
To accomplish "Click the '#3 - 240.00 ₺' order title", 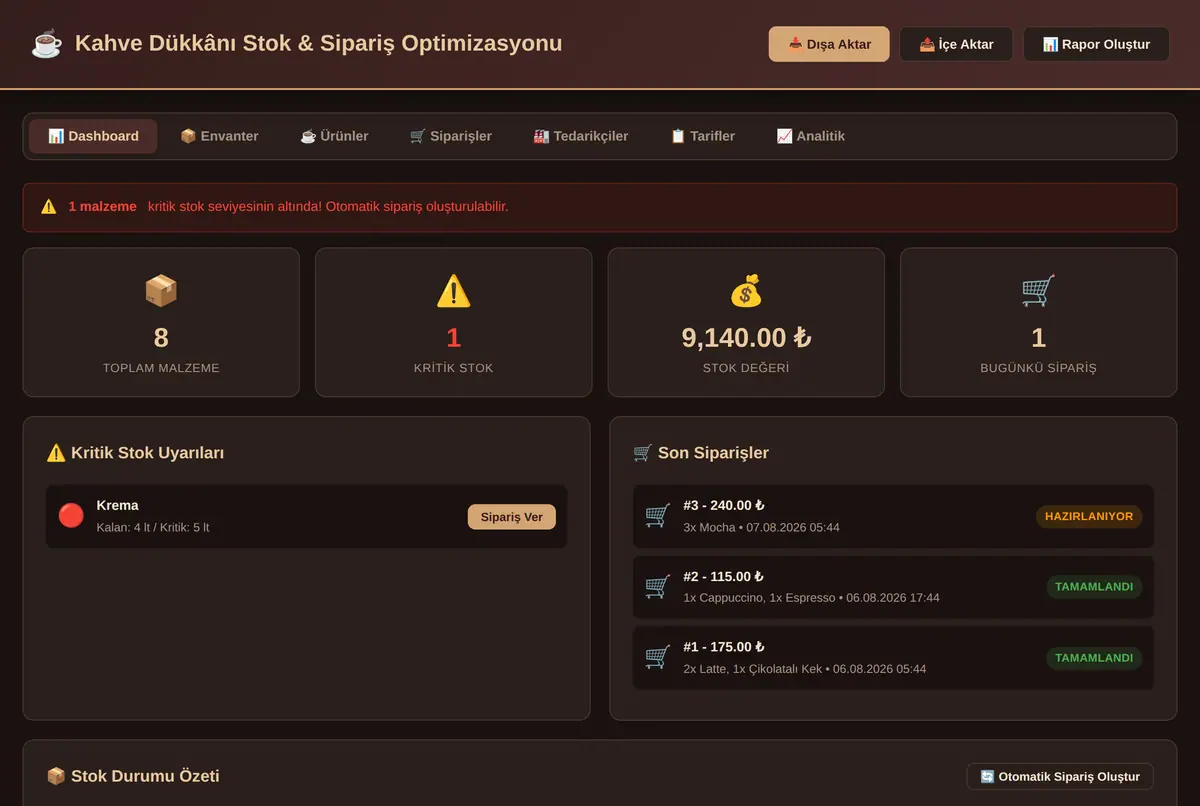I will (723, 506).
